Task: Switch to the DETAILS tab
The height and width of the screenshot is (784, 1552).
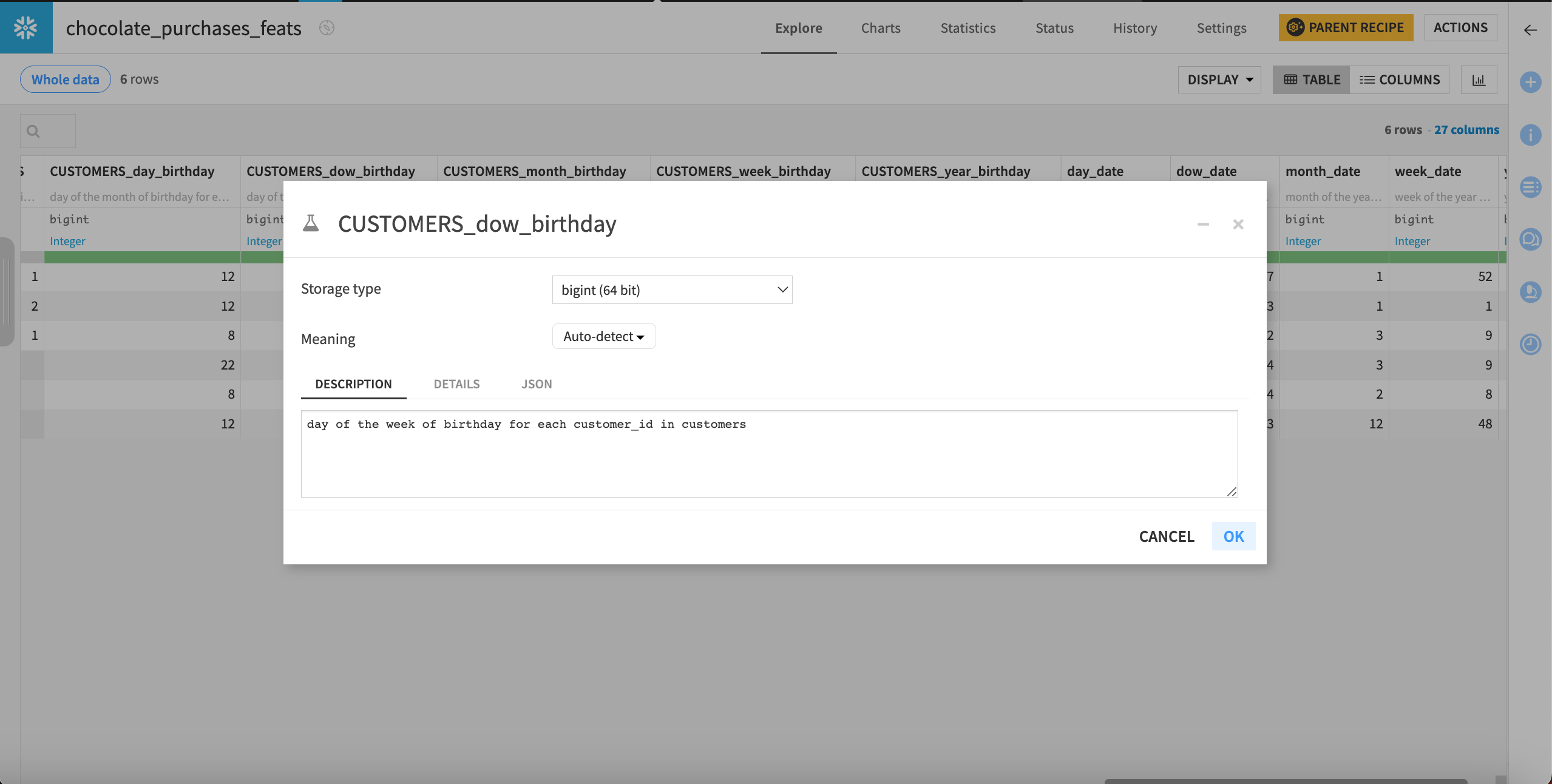Action: click(x=456, y=384)
